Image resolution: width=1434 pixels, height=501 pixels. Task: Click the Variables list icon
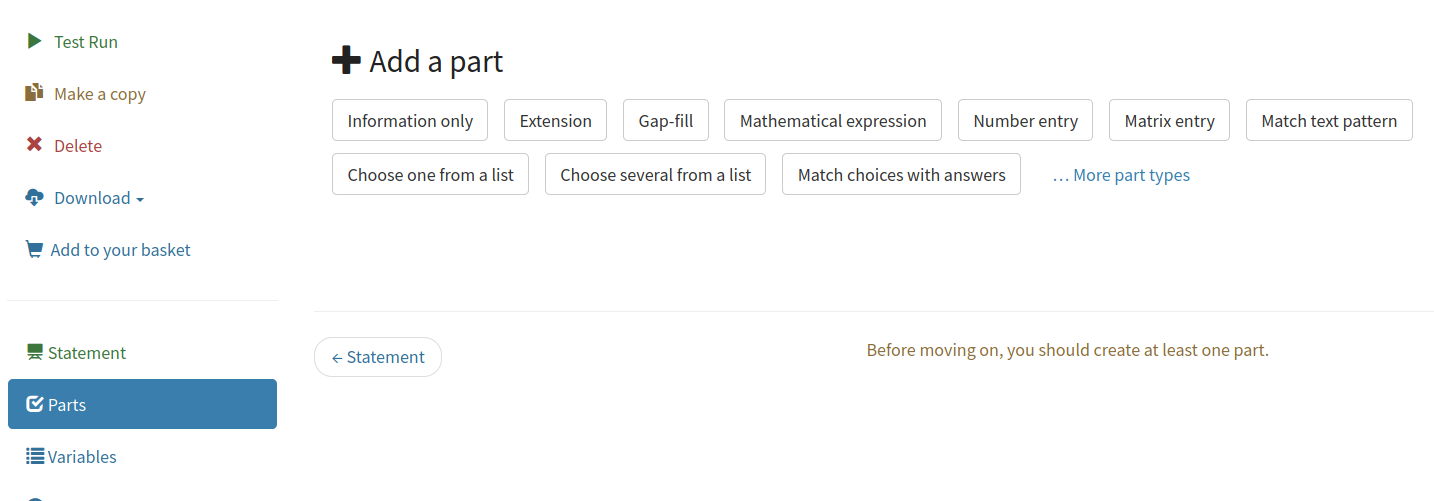35,456
